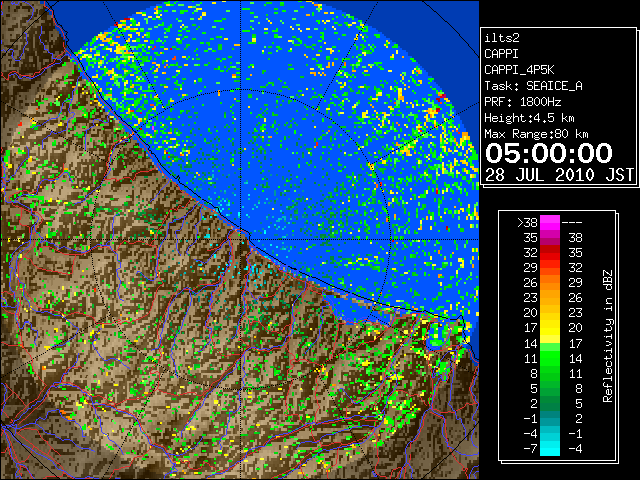Image resolution: width=640 pixels, height=480 pixels.
Task: Click the magenta >38 dBZ color swatch
Action: (x=550, y=223)
